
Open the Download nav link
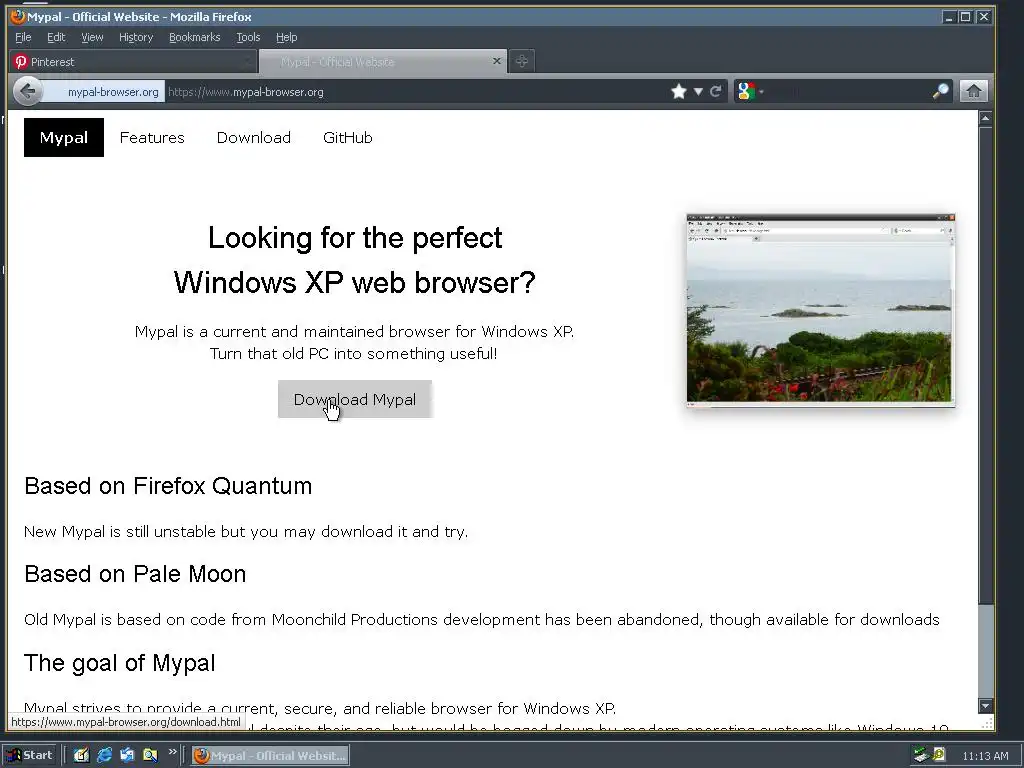(x=254, y=138)
